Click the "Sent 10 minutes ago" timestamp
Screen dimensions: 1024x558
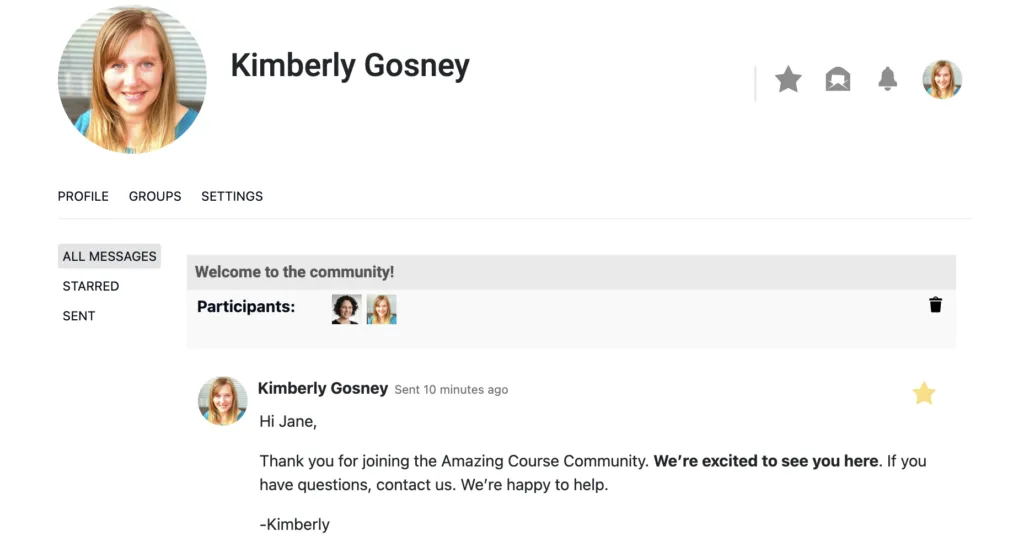click(451, 390)
